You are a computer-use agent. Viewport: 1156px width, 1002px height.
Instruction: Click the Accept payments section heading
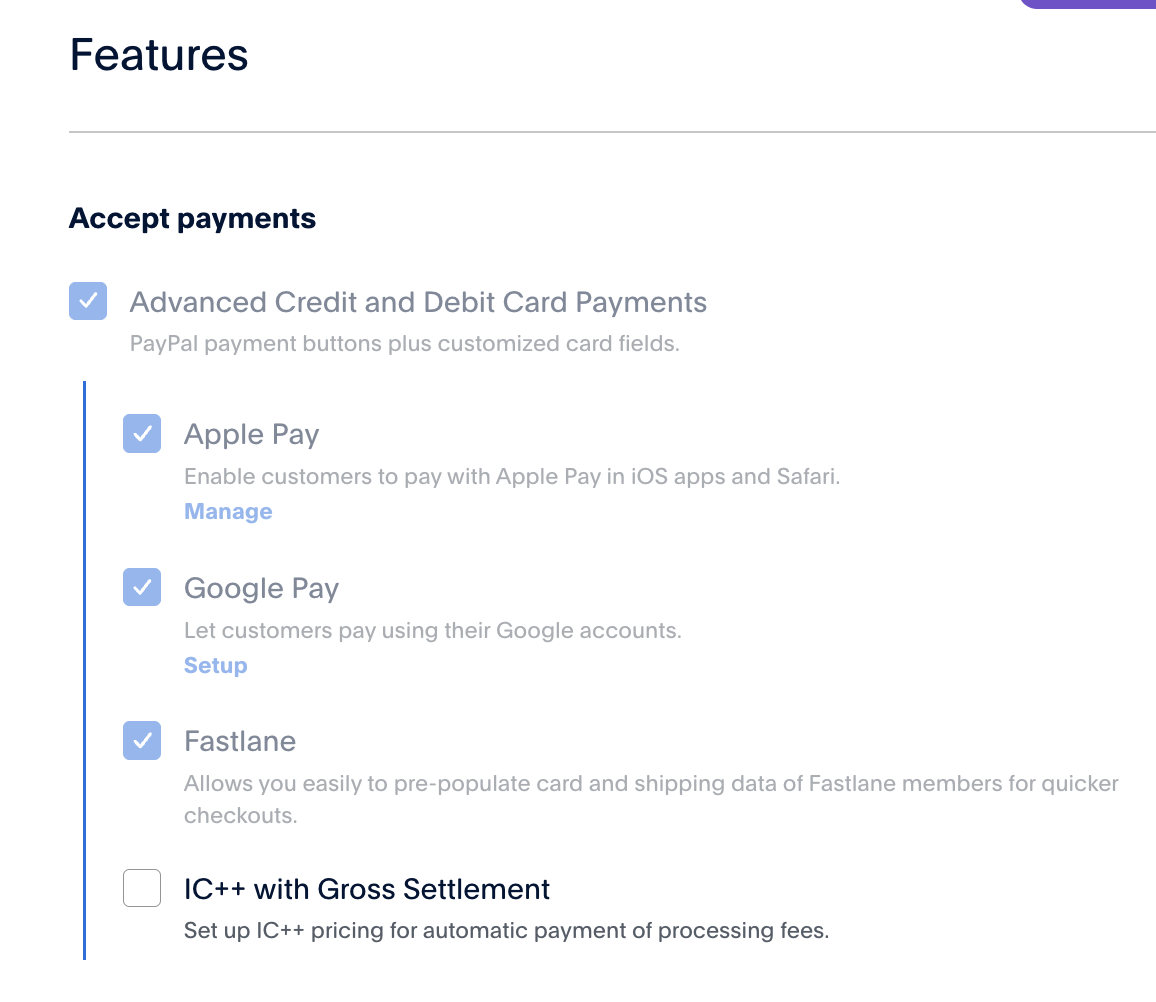click(x=192, y=219)
